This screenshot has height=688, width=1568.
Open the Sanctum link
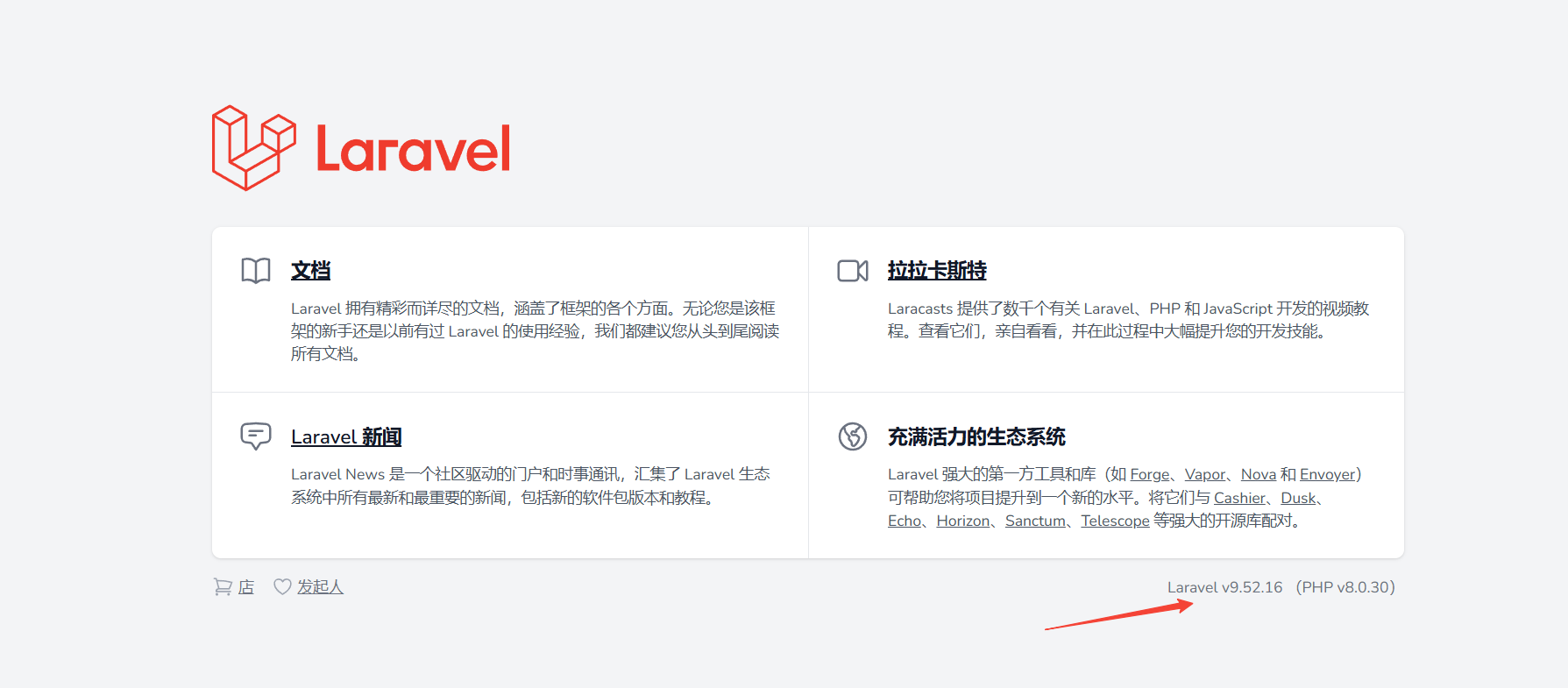pos(1035,521)
